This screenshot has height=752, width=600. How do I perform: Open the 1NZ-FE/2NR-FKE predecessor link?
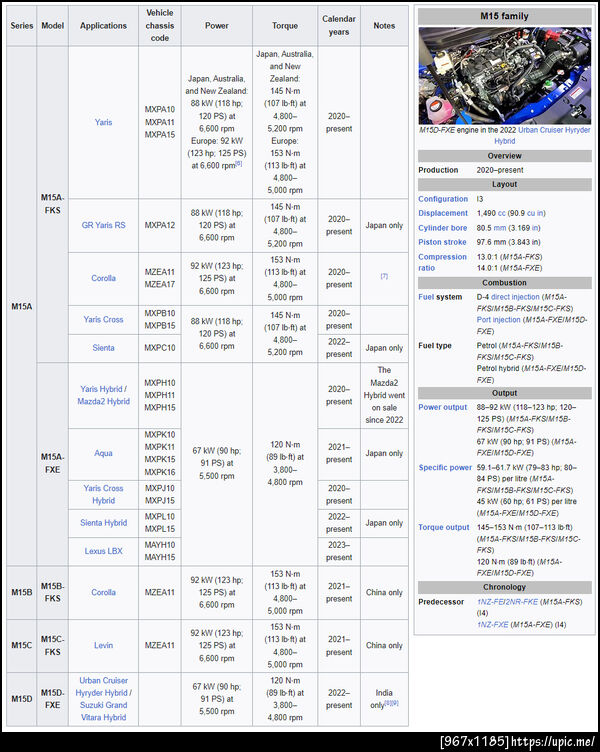click(x=507, y=602)
